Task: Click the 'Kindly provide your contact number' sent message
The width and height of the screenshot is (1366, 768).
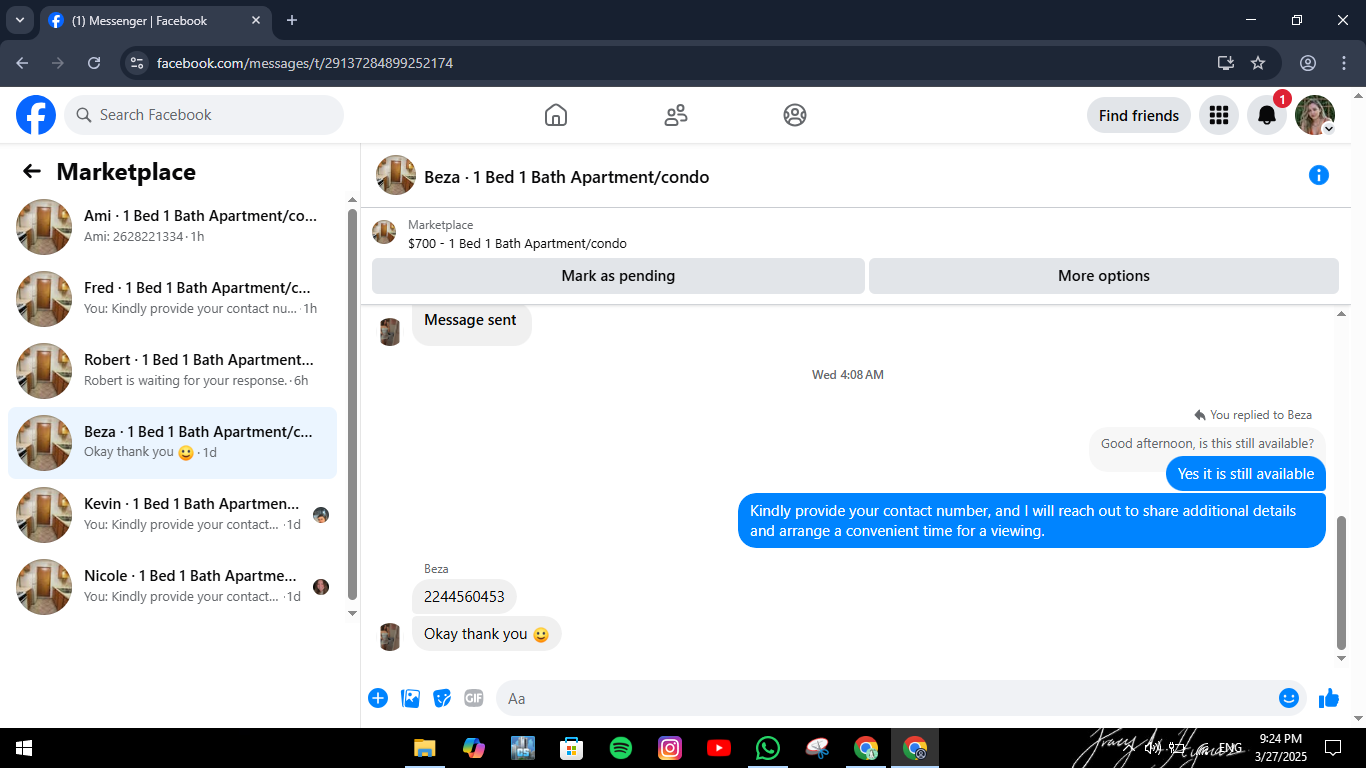Action: point(1032,521)
